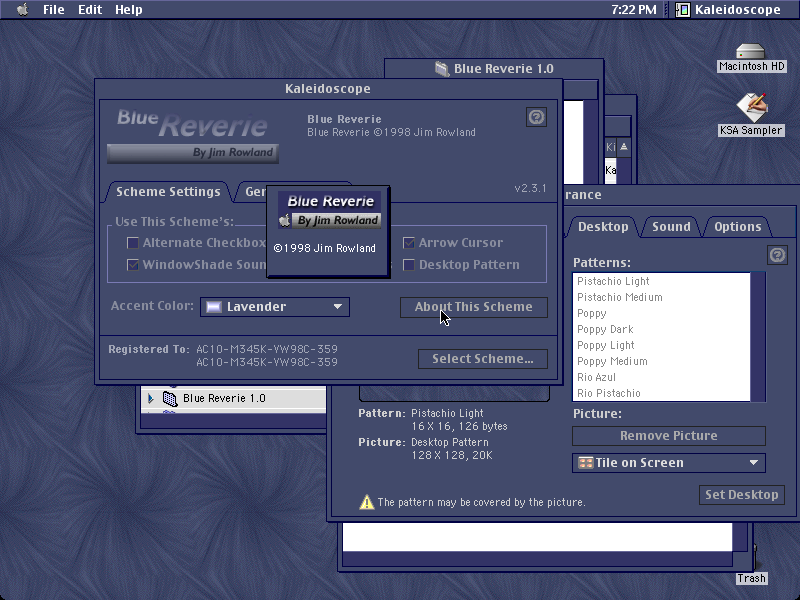The width and height of the screenshot is (800, 600).
Task: Click the Set Desktop button
Action: 741,494
